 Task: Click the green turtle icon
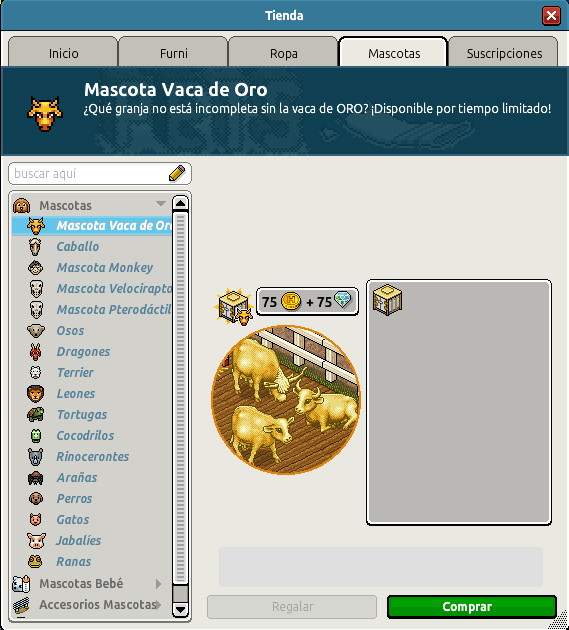click(x=35, y=415)
